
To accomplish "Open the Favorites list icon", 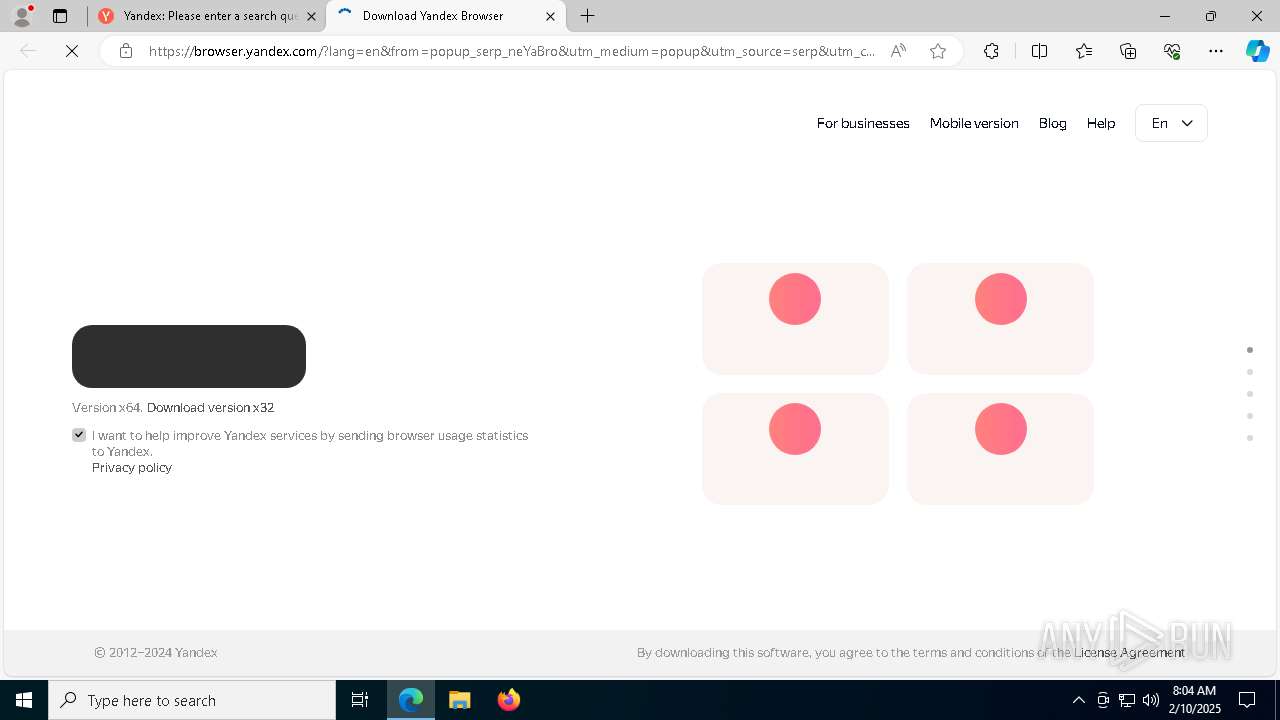I will pos(1084,51).
